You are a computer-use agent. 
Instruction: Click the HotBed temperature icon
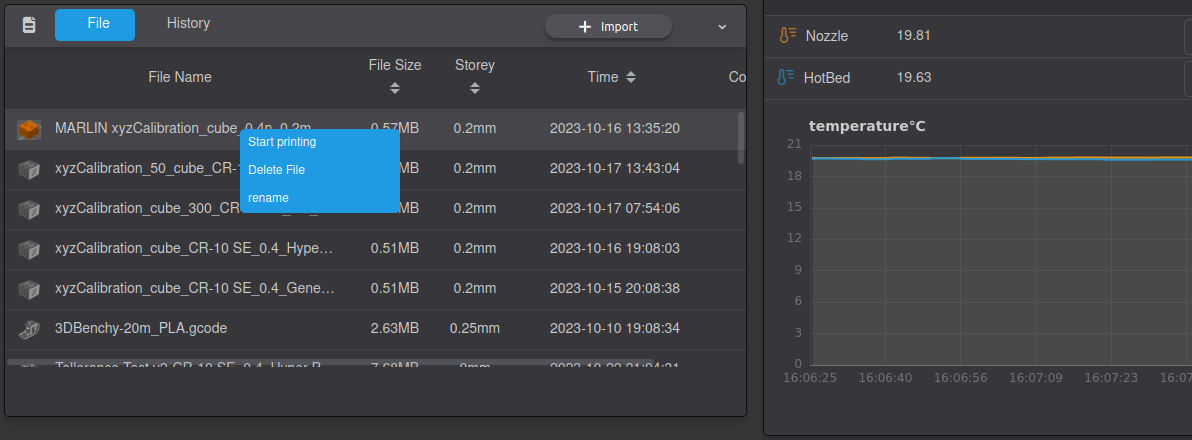(x=787, y=77)
